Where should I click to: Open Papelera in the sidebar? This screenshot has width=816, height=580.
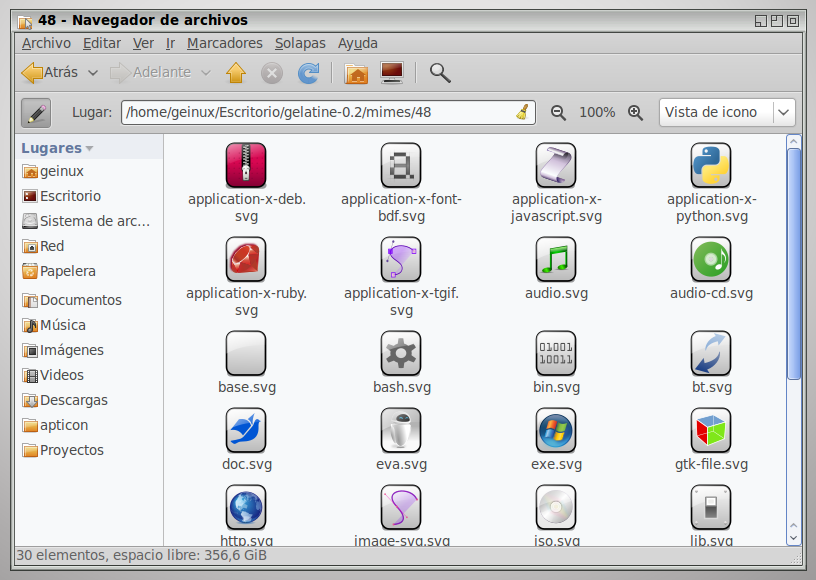coord(59,271)
